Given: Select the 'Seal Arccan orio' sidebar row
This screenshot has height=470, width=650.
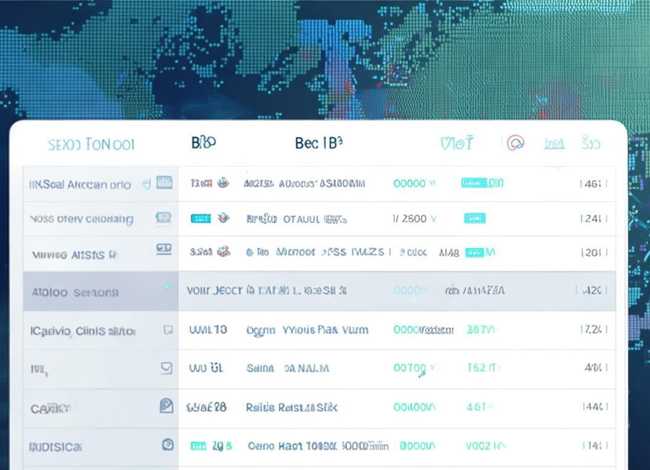Looking at the screenshot, I should (x=101, y=184).
